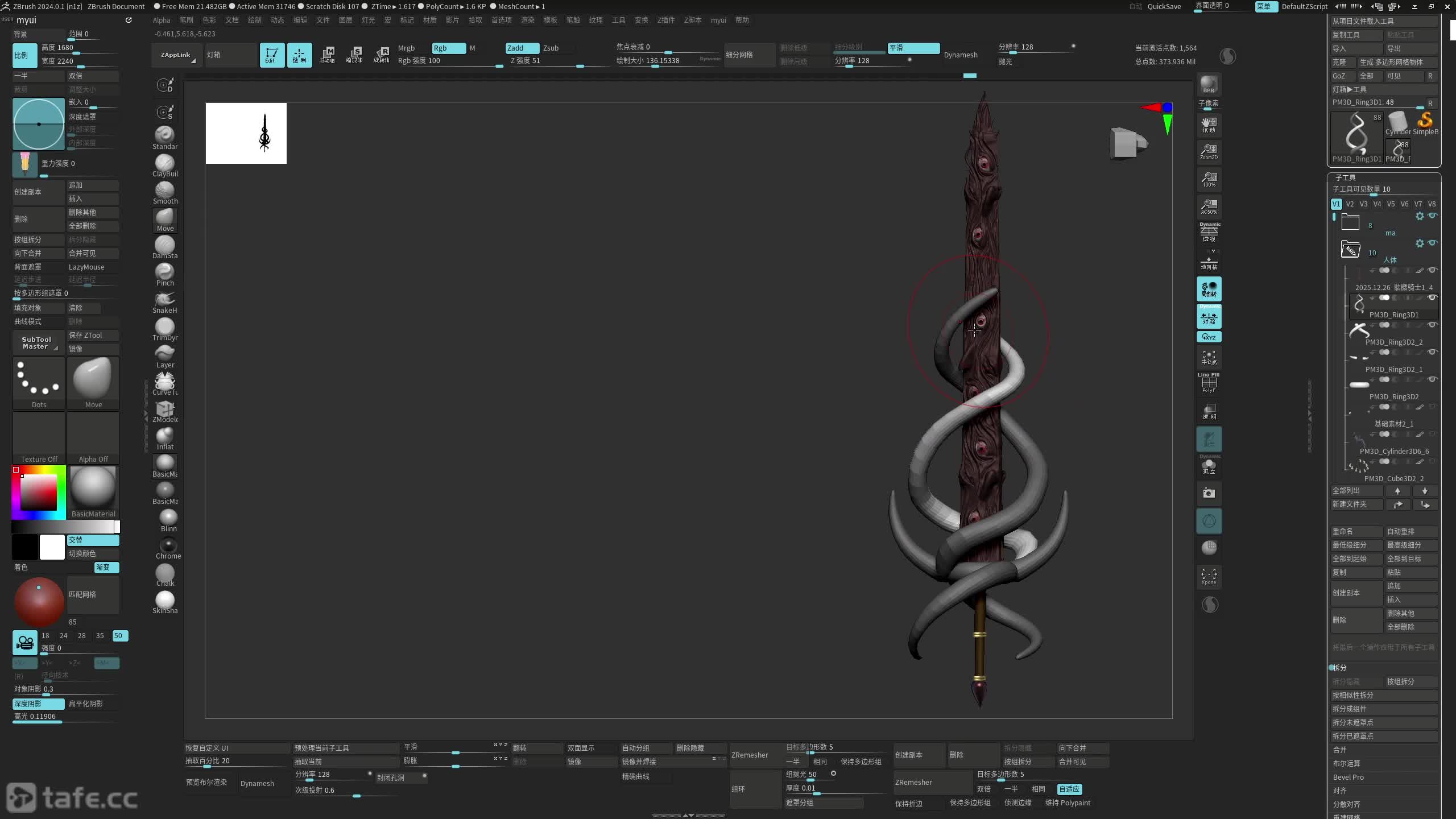Open the ZAppLink dropdown
The image size is (1456, 819).
click(176, 55)
